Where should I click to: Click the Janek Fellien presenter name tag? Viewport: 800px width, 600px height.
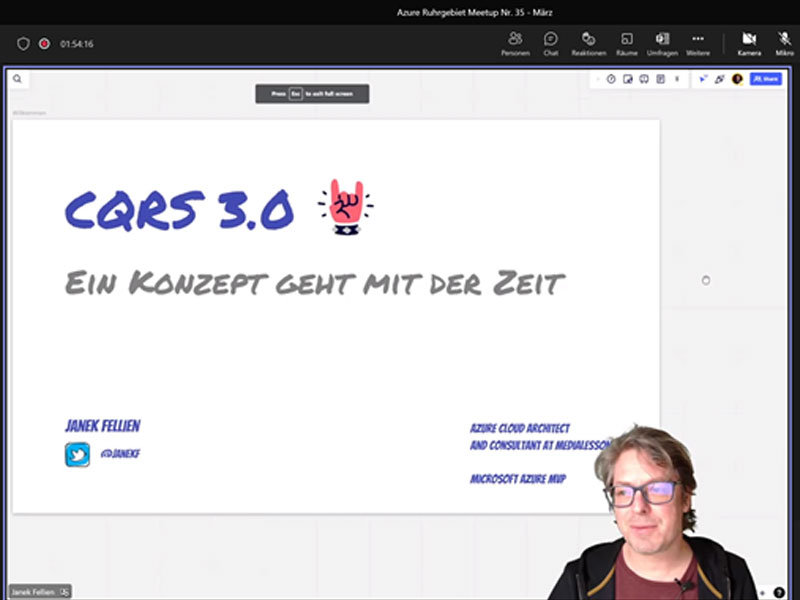pos(40,592)
